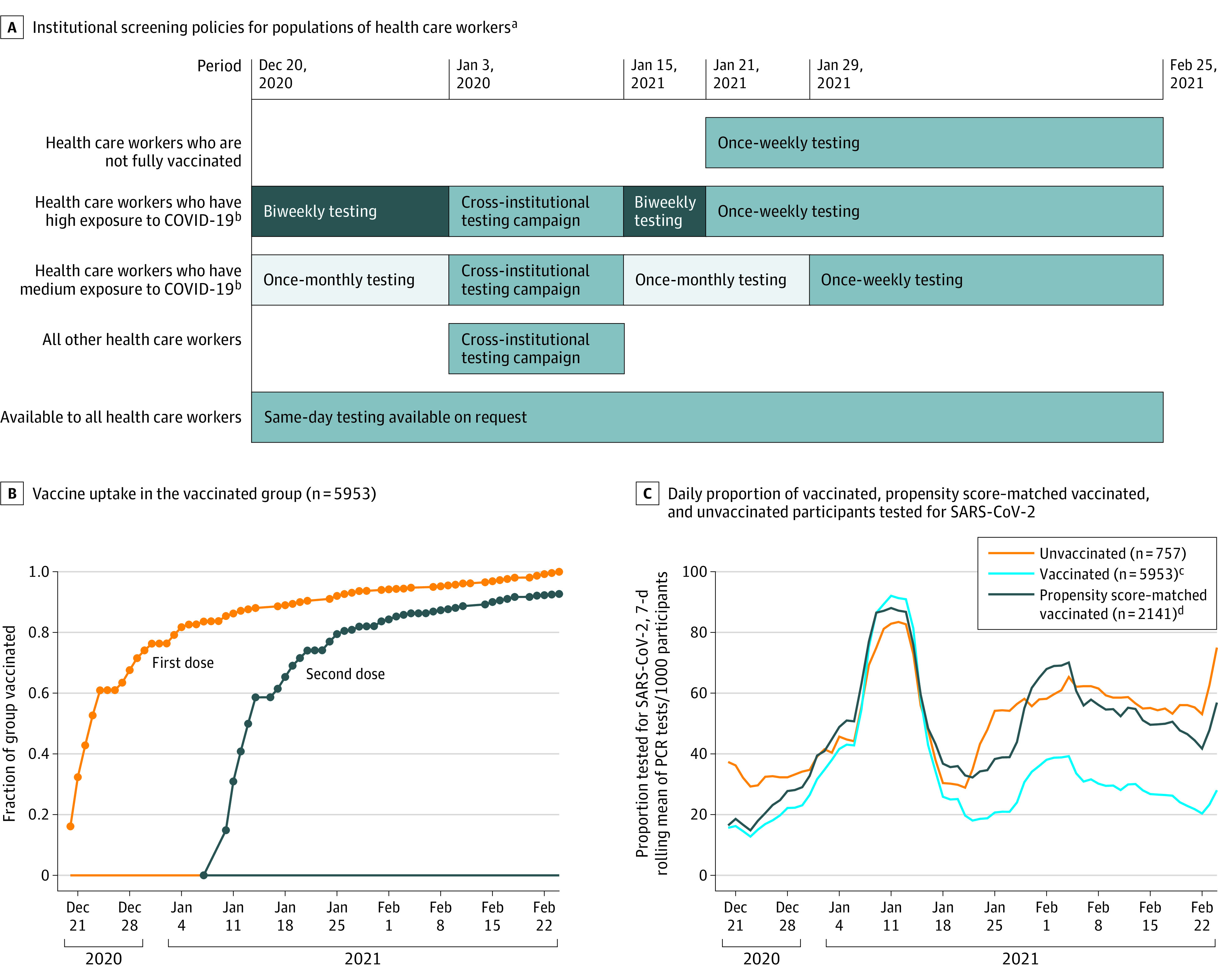Click the 2021 year bracket label under panel C
1218x980 pixels.
tap(1020, 958)
